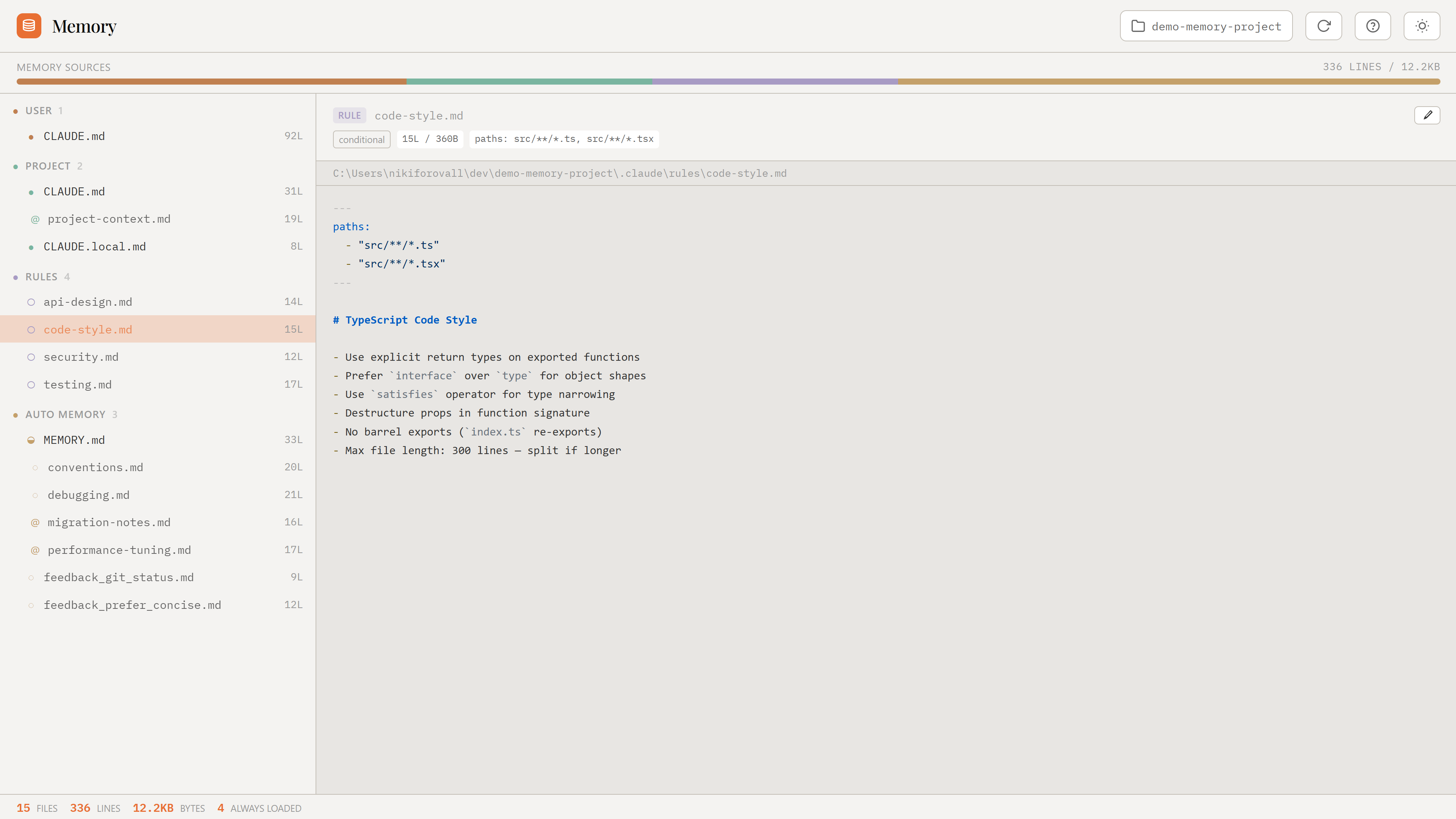1456x819 pixels.
Task: Click the RULE type badge
Action: 349,115
